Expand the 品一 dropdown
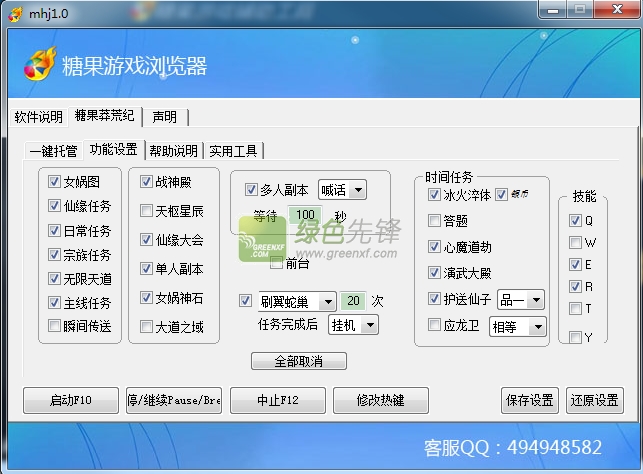The width and height of the screenshot is (643, 474). click(x=521, y=300)
